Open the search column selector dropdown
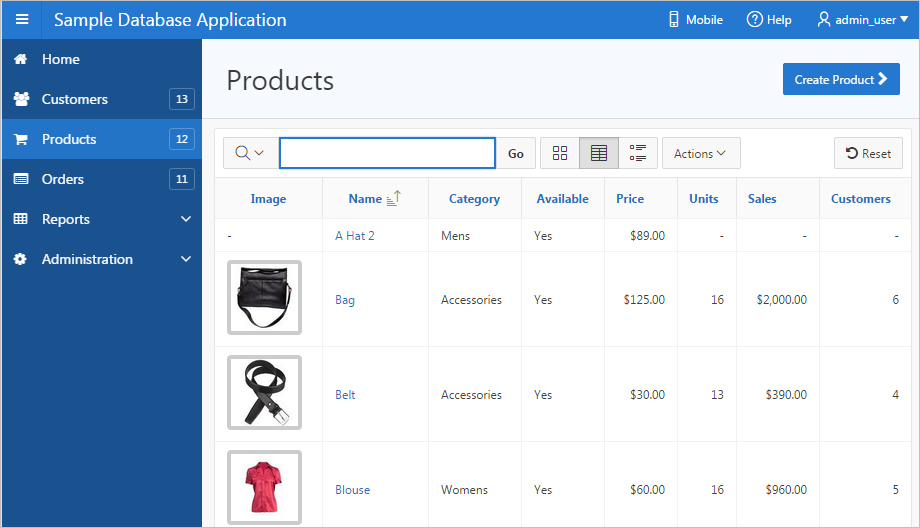 click(250, 153)
